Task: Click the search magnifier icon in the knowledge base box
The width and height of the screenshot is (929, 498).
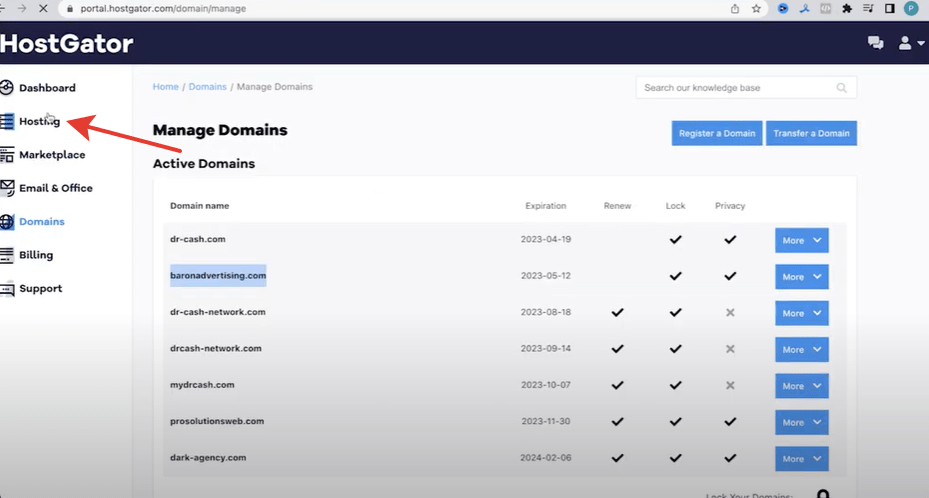Action: [x=841, y=88]
